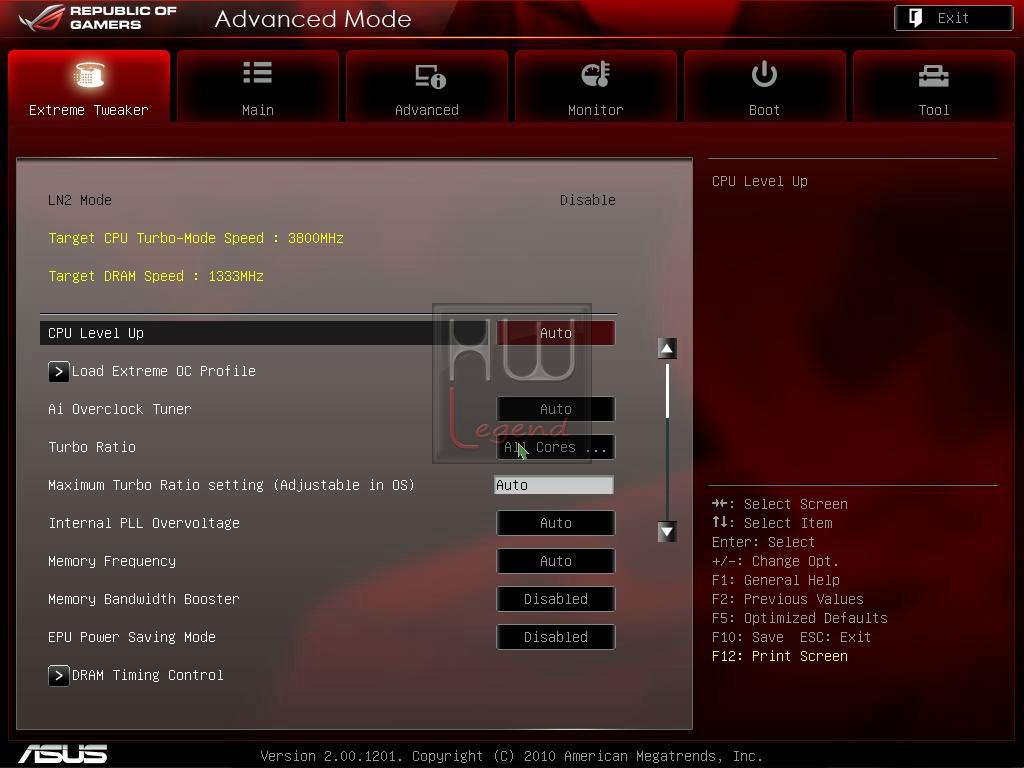1024x768 pixels.
Task: Click the scroll down arrow button
Action: 667,532
